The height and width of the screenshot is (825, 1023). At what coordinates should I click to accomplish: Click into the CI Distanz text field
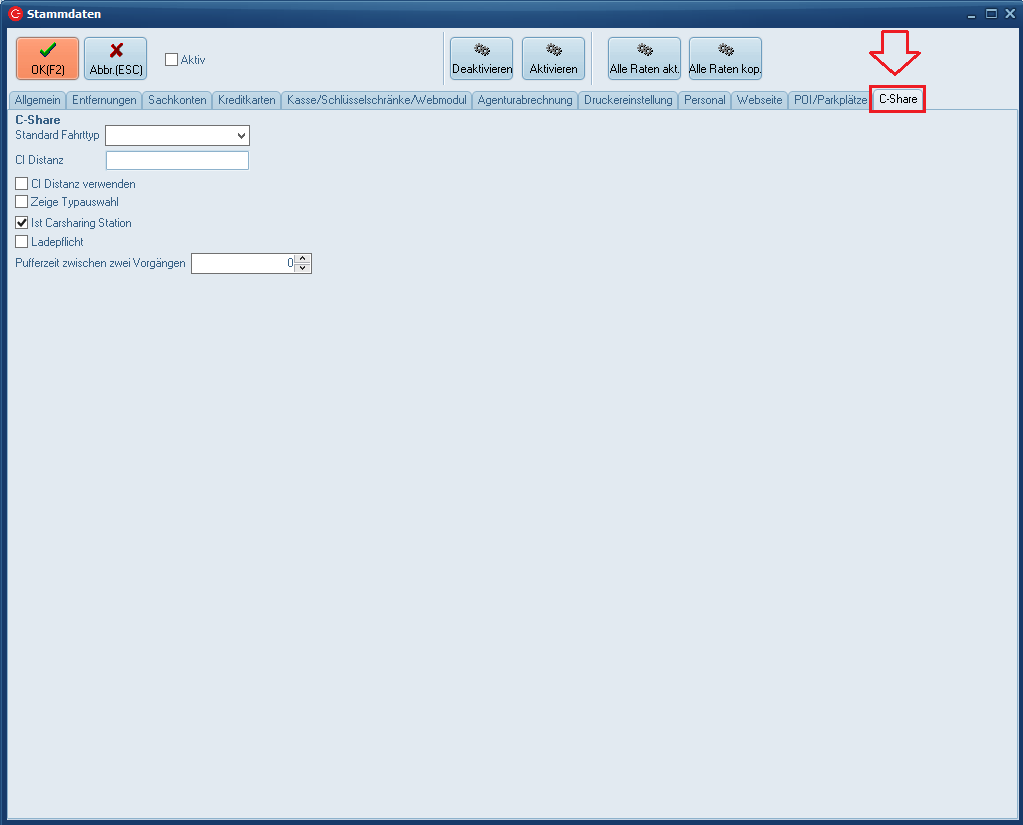(177, 161)
